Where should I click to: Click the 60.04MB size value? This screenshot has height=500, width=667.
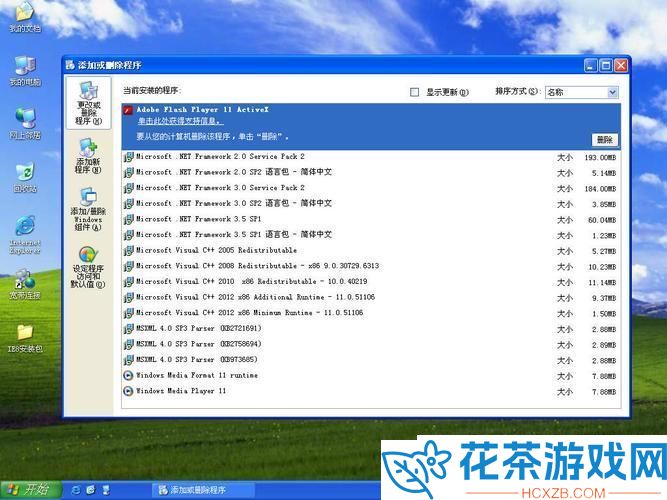click(x=602, y=220)
